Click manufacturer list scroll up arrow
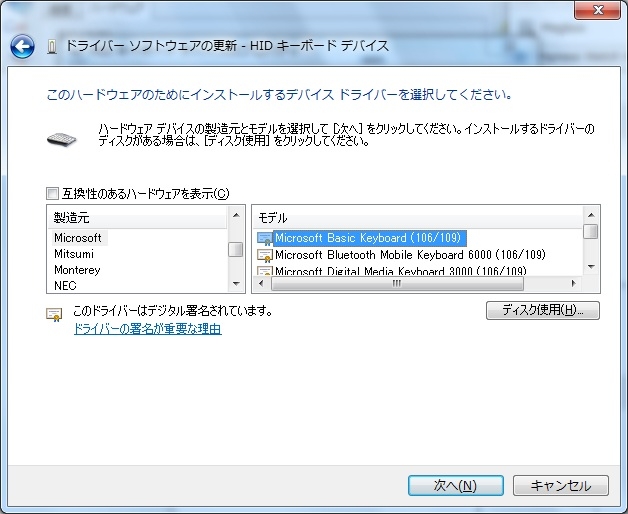Viewport: 628px width, 514px height. coord(236,215)
